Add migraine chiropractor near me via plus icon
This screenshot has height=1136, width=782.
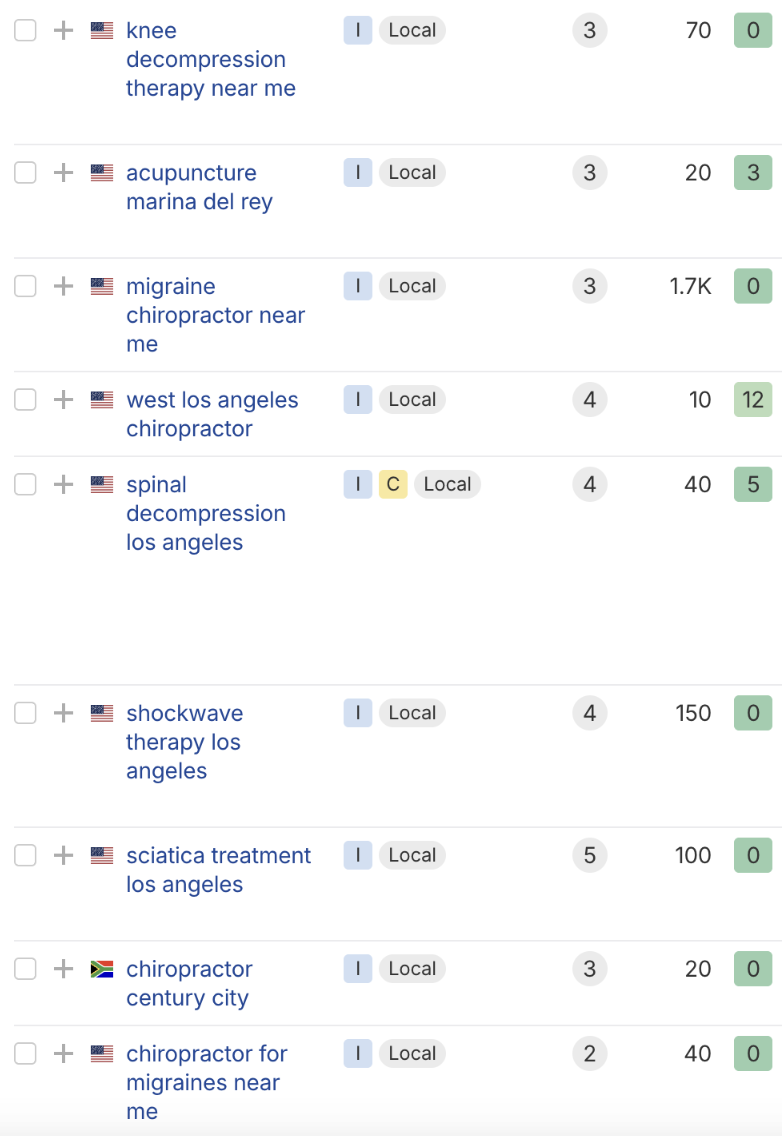click(63, 286)
